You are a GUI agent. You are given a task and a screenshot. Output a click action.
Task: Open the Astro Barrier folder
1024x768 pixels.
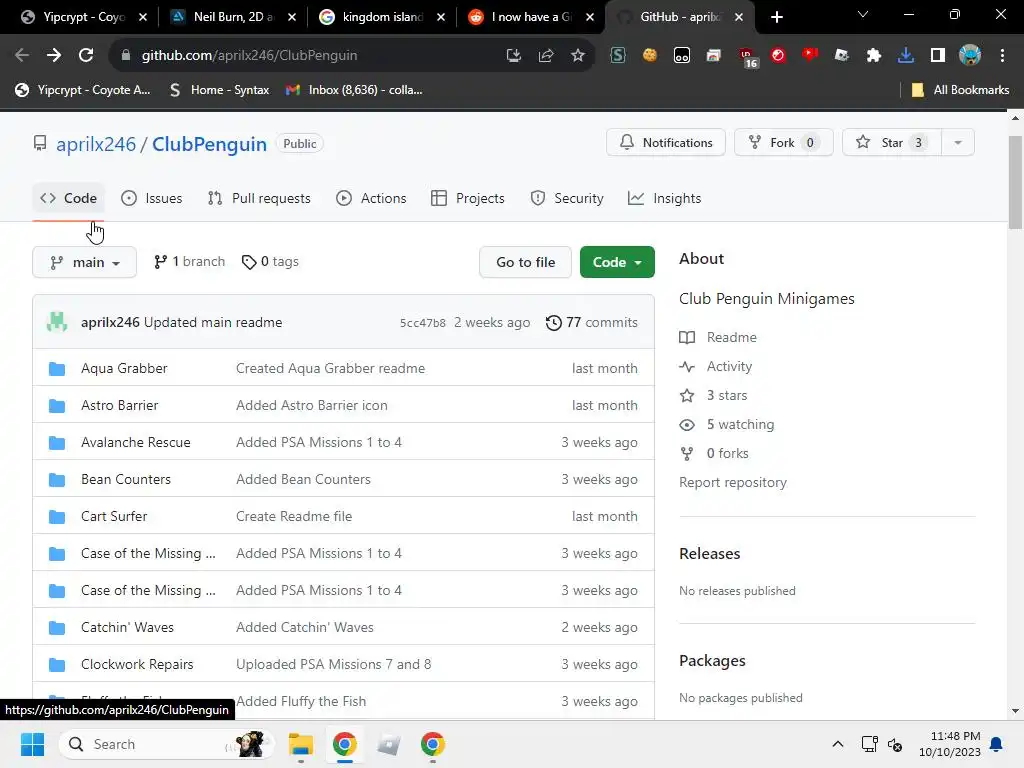pos(120,406)
